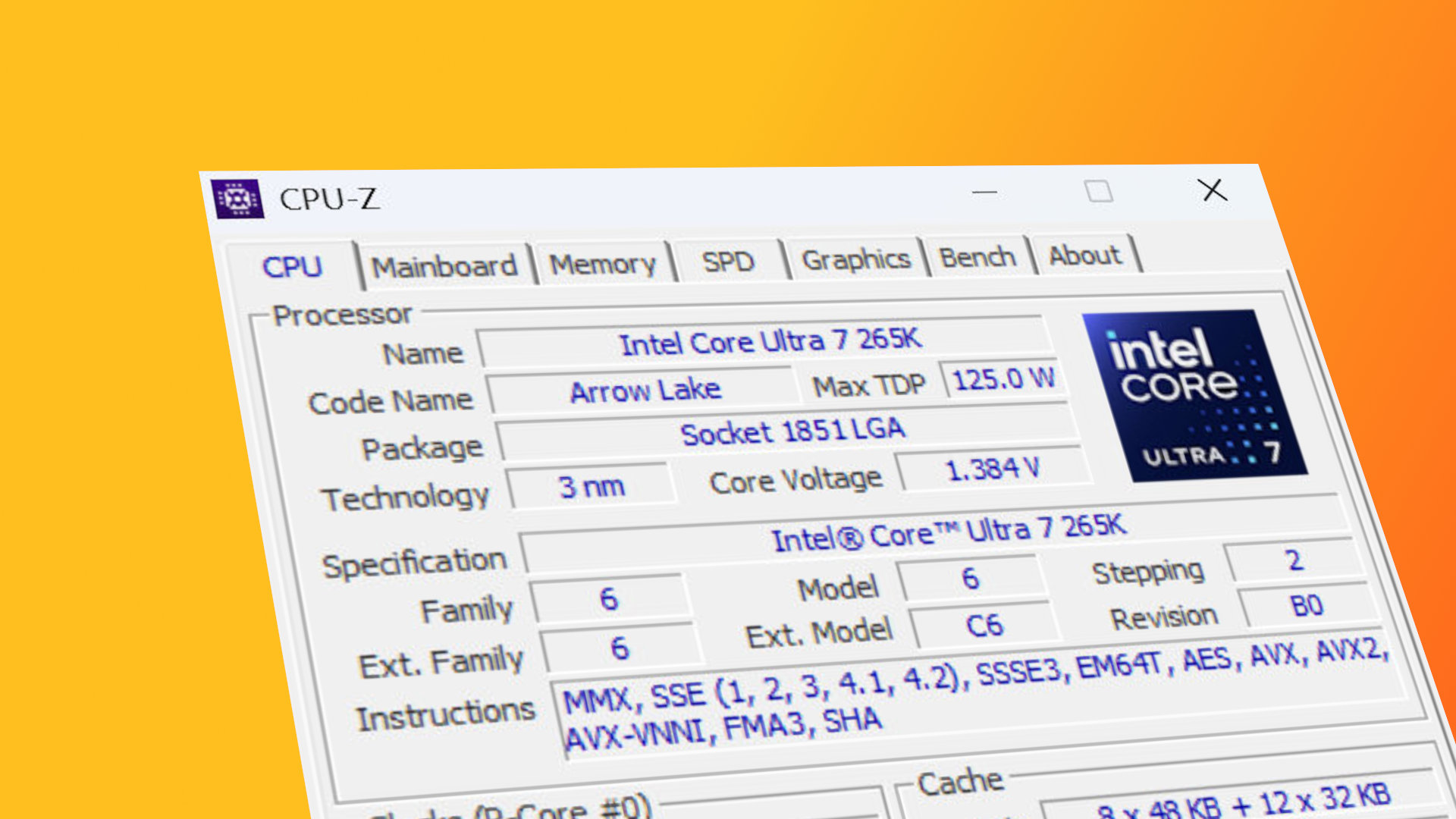Open the Memory tab
Viewport: 1456px width, 819px height.
tap(603, 263)
